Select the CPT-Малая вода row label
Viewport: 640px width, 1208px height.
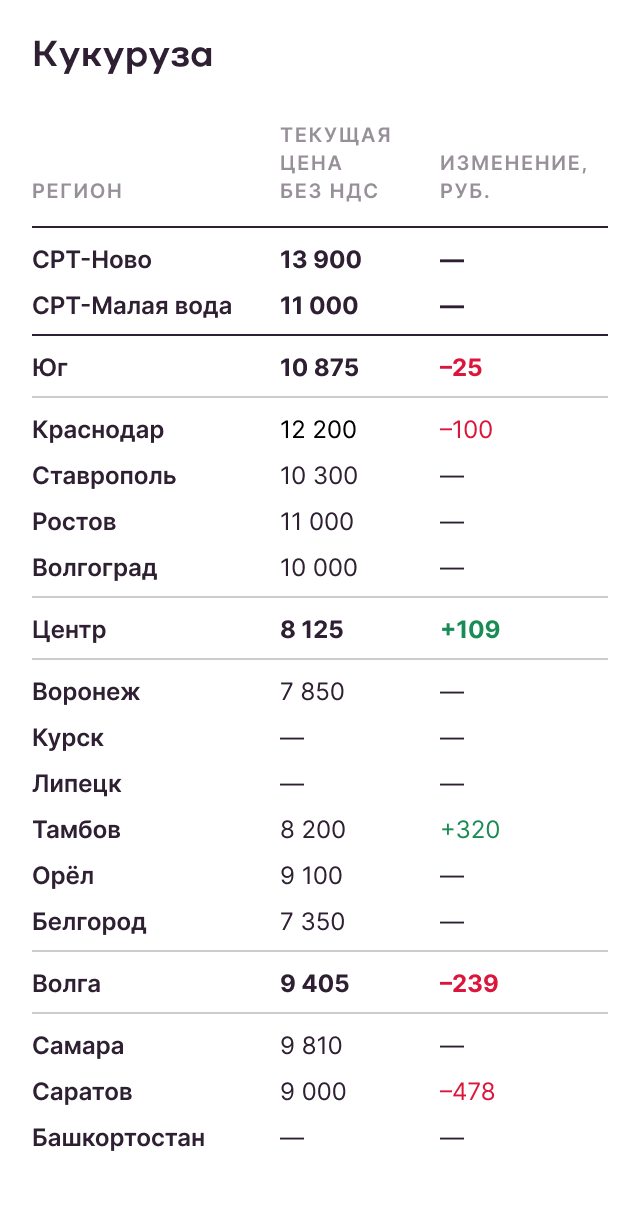point(132,307)
